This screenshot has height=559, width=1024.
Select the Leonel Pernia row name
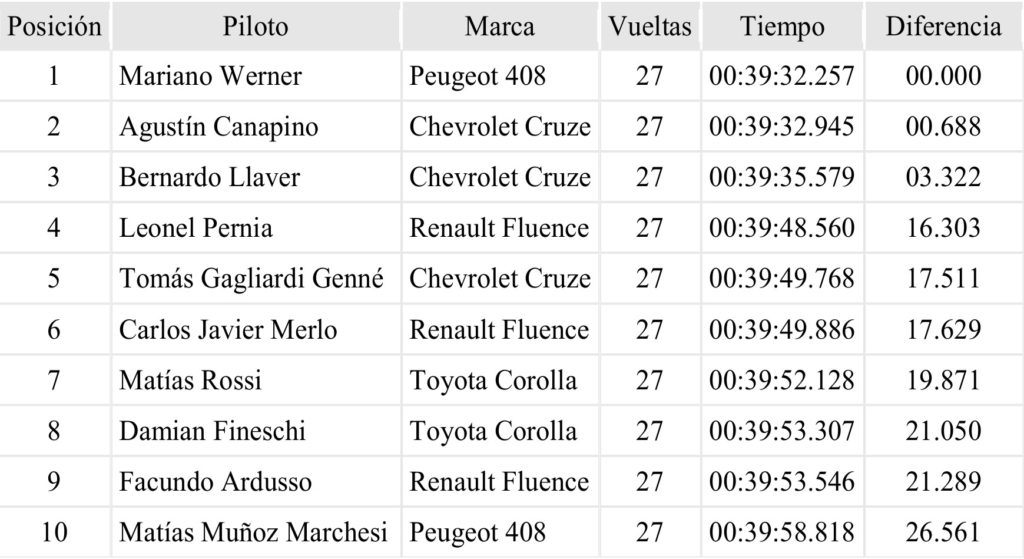pos(196,228)
